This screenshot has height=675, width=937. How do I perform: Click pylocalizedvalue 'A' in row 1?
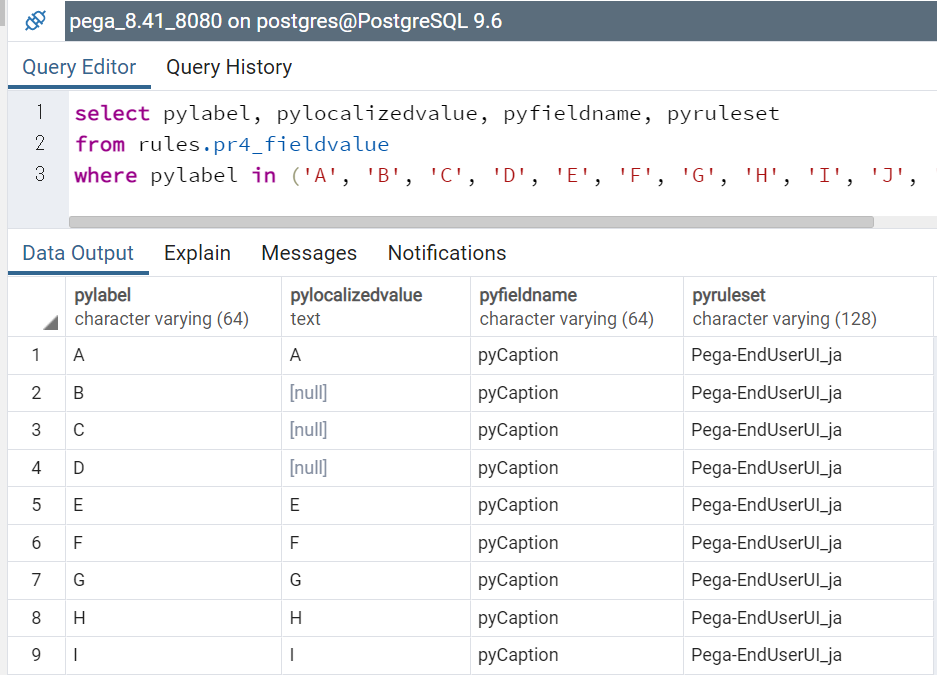(376, 355)
